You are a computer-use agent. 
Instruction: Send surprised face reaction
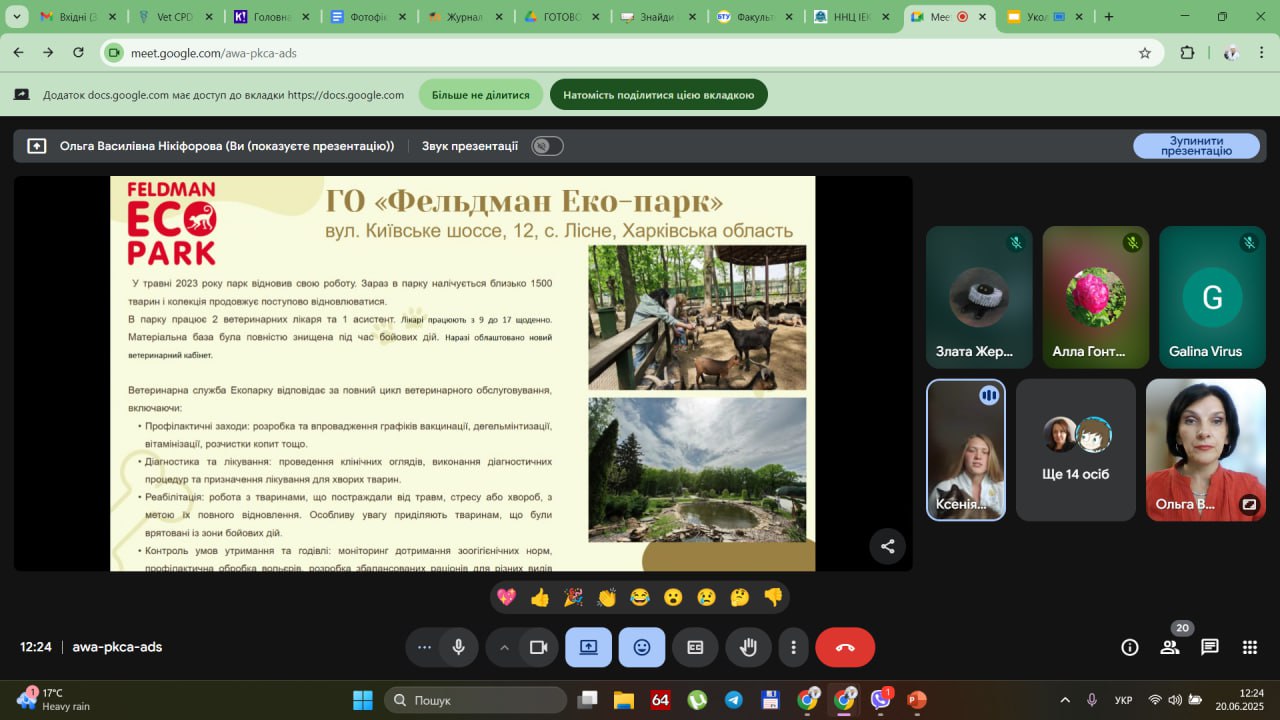point(673,597)
